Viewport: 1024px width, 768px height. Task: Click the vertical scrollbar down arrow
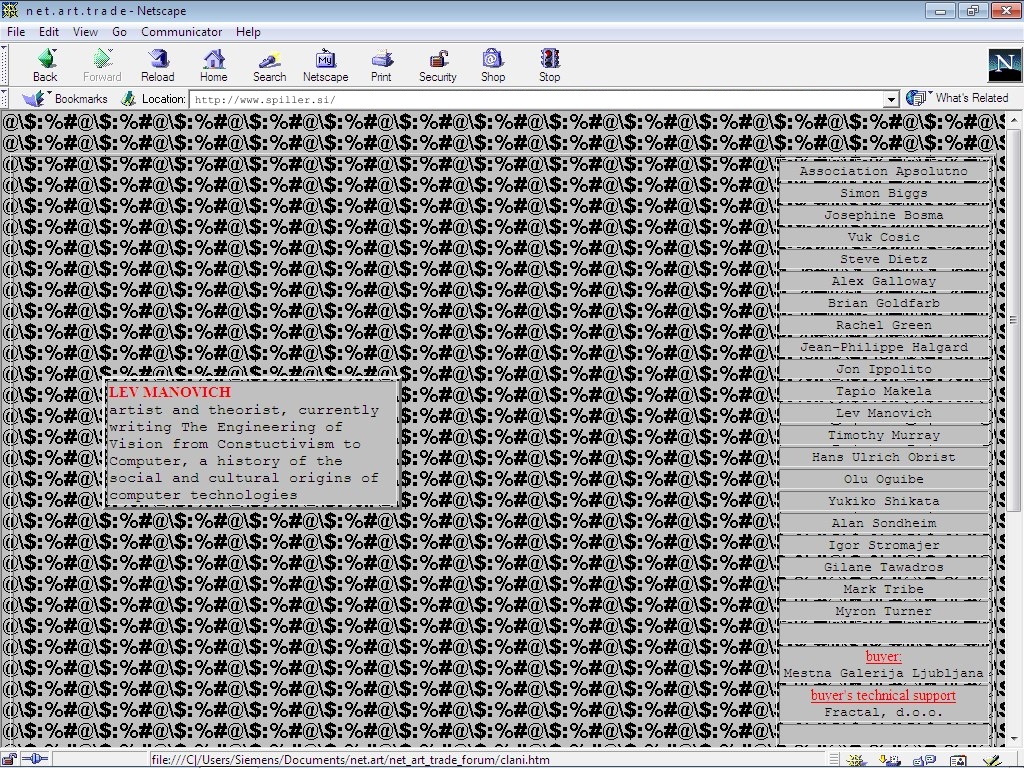click(1013, 739)
